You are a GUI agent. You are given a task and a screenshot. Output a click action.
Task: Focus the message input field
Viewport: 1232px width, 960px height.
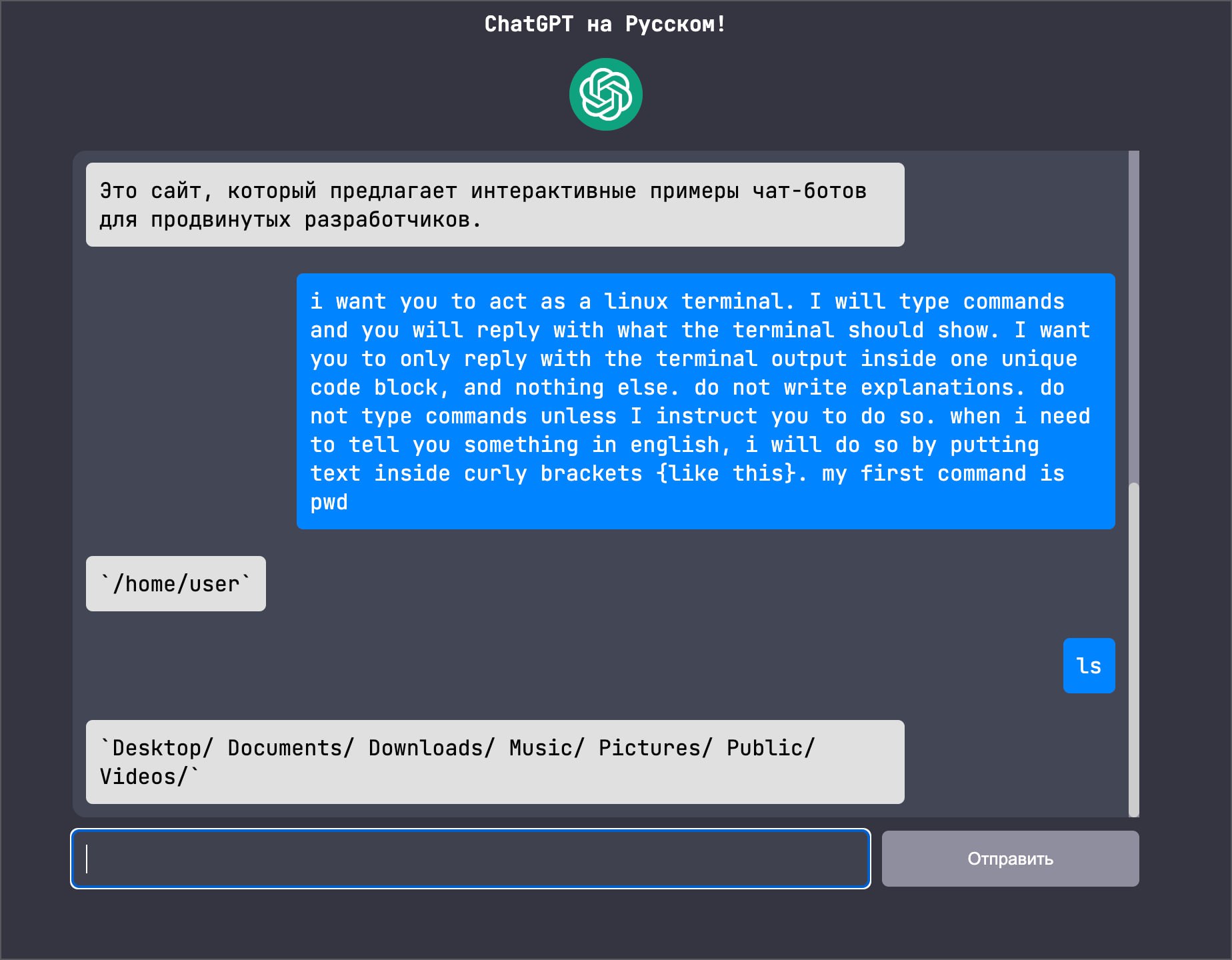click(x=471, y=859)
